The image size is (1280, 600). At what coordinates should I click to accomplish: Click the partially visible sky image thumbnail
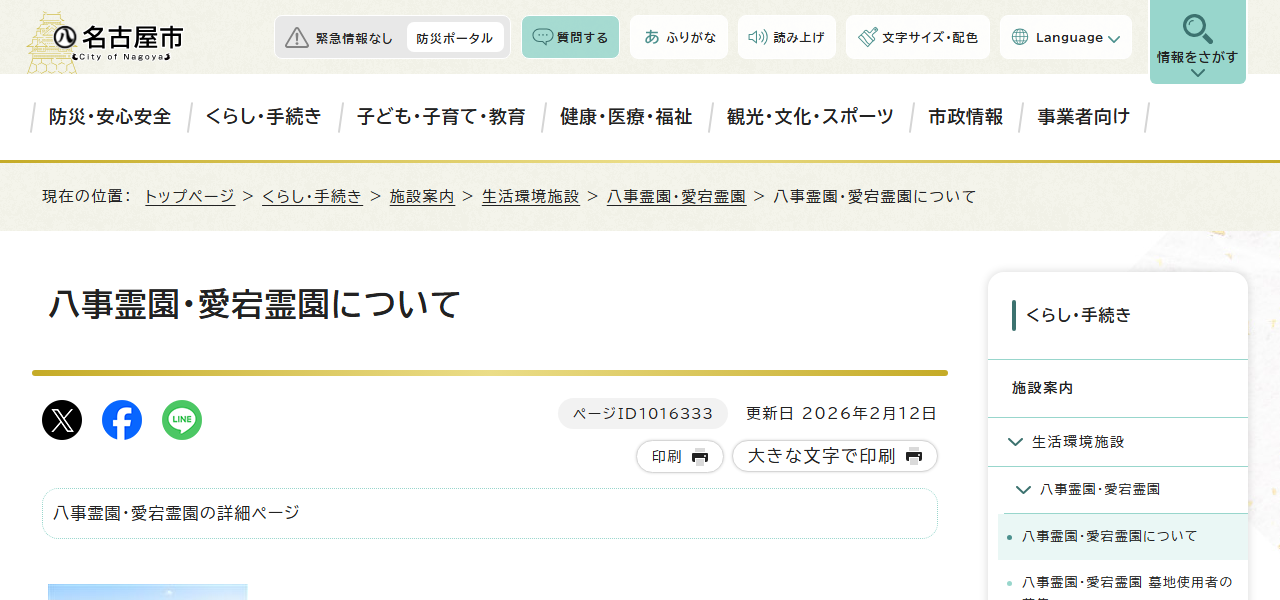tap(147, 592)
